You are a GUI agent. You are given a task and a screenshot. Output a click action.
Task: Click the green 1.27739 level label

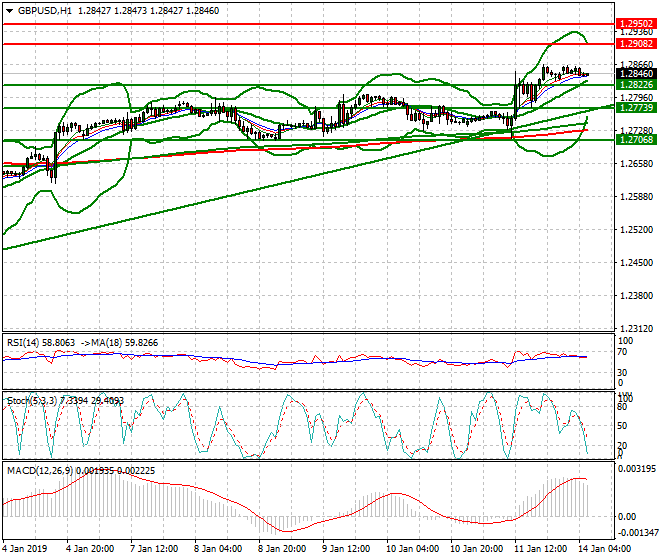[636, 108]
